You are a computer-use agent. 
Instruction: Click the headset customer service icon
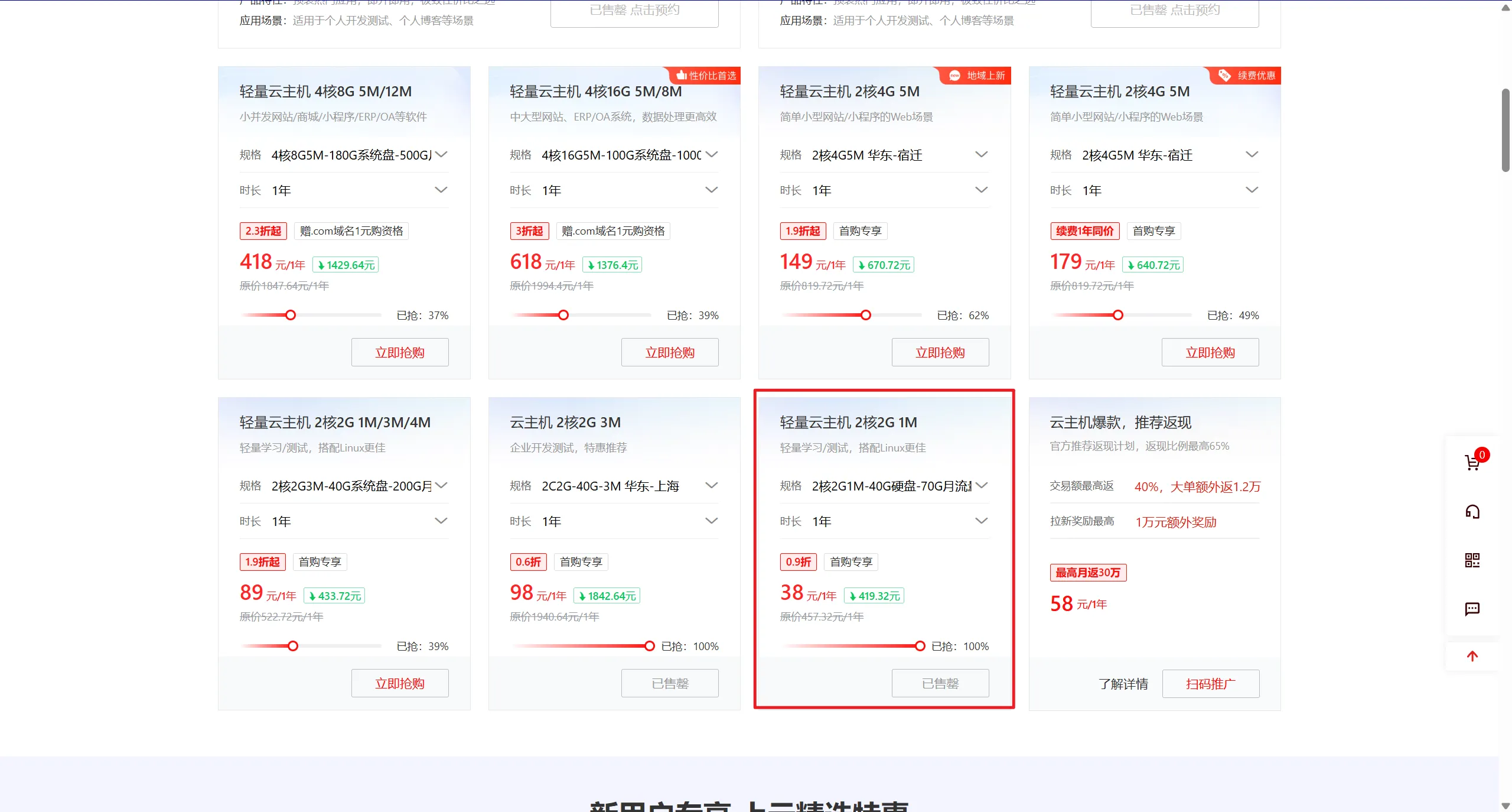point(1472,512)
